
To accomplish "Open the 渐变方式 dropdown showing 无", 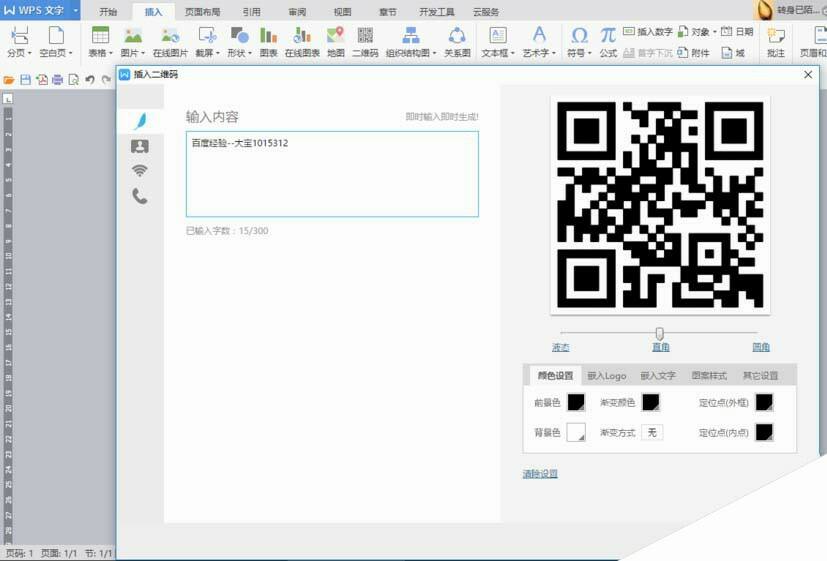I will [x=652, y=432].
